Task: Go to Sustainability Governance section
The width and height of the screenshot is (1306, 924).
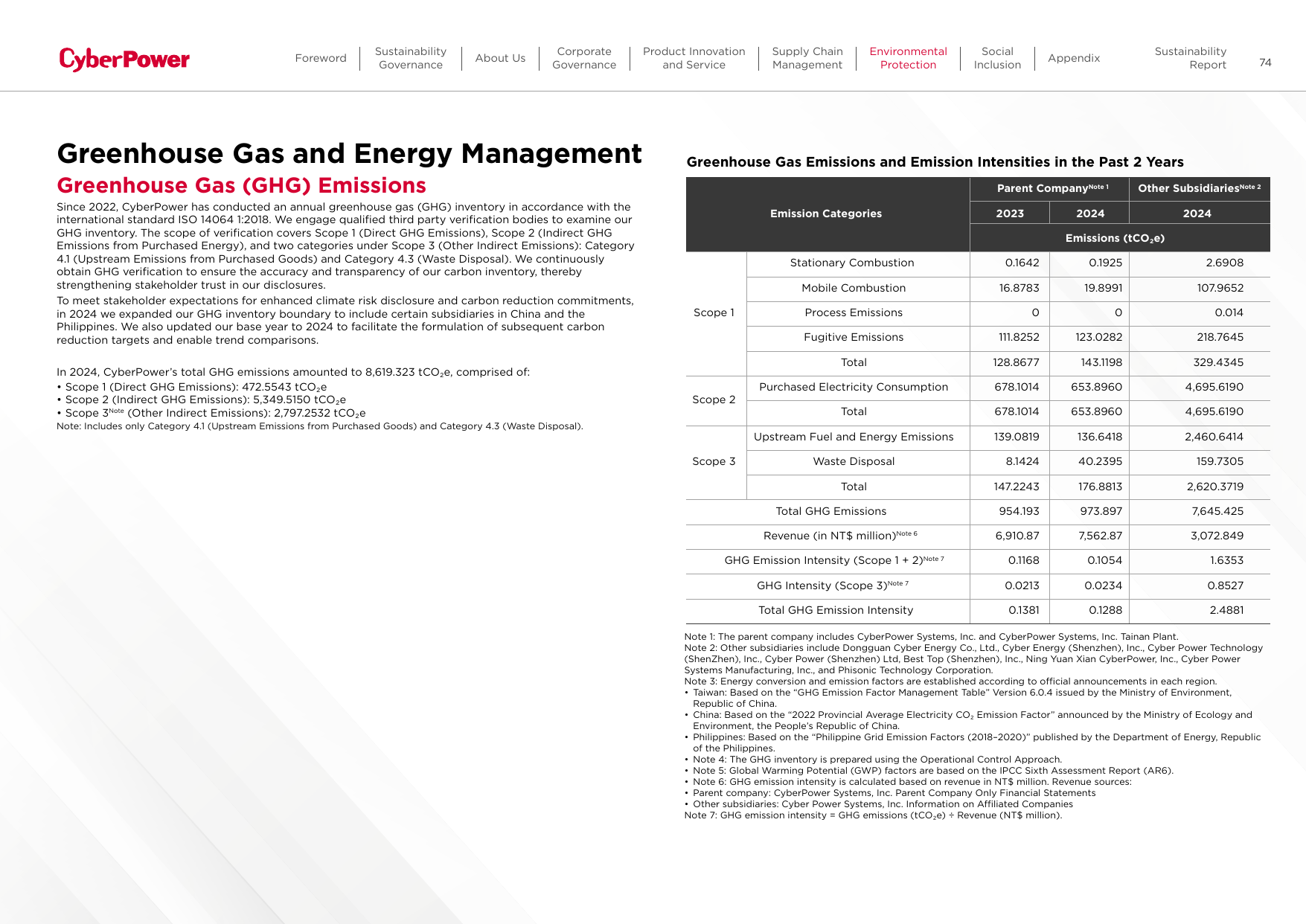Action: (411, 58)
